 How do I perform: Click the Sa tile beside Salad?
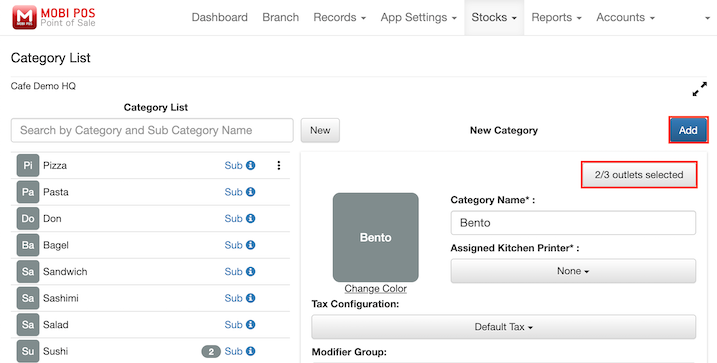click(28, 325)
